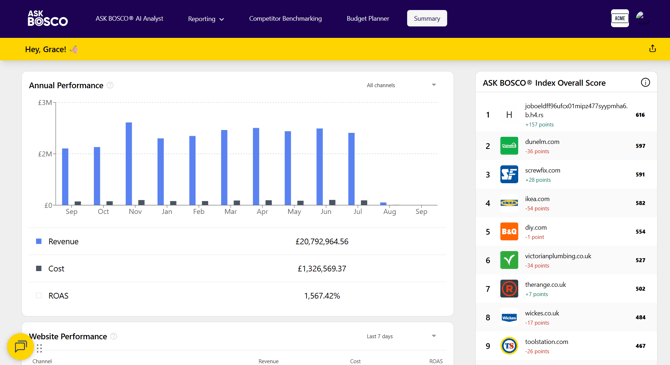Click Website Performance help icon

click(x=114, y=337)
